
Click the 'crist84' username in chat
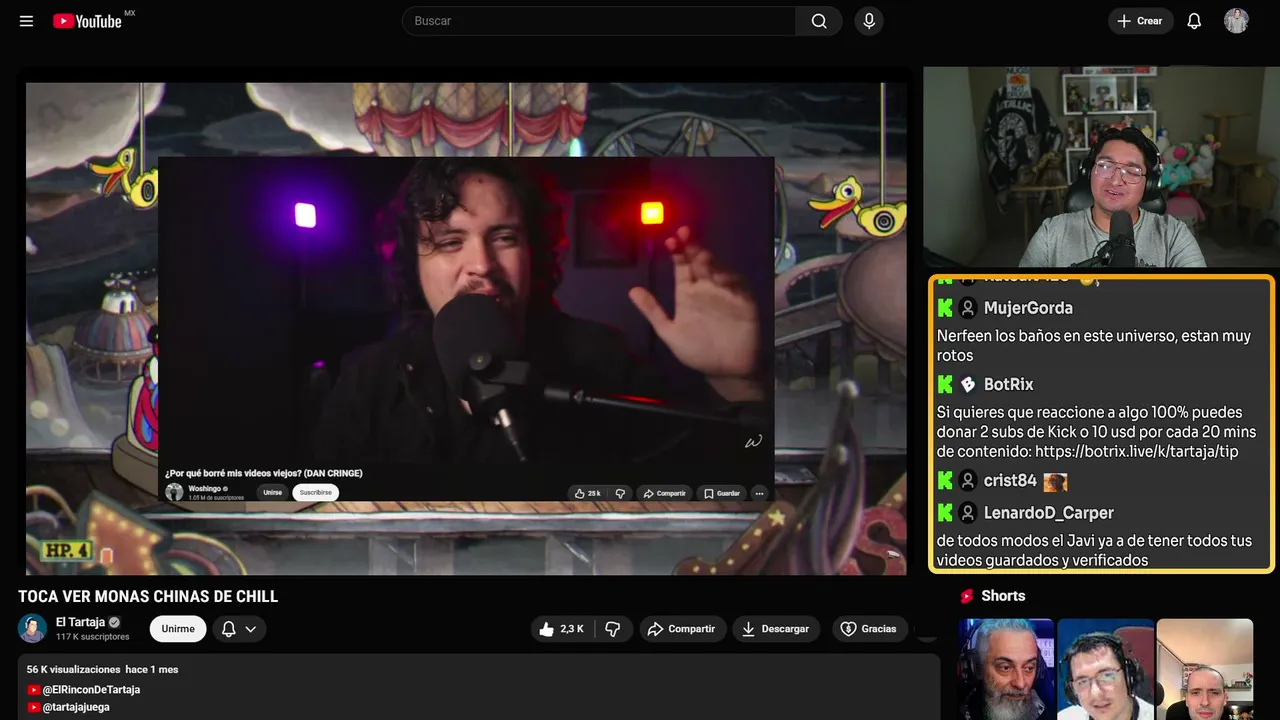point(1010,481)
